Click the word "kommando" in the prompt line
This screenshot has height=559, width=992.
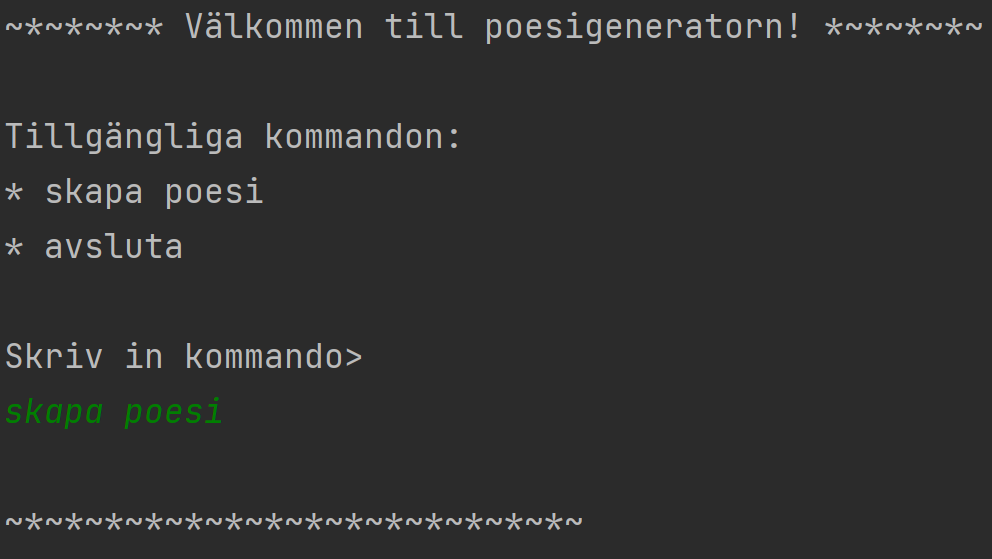[263, 357]
